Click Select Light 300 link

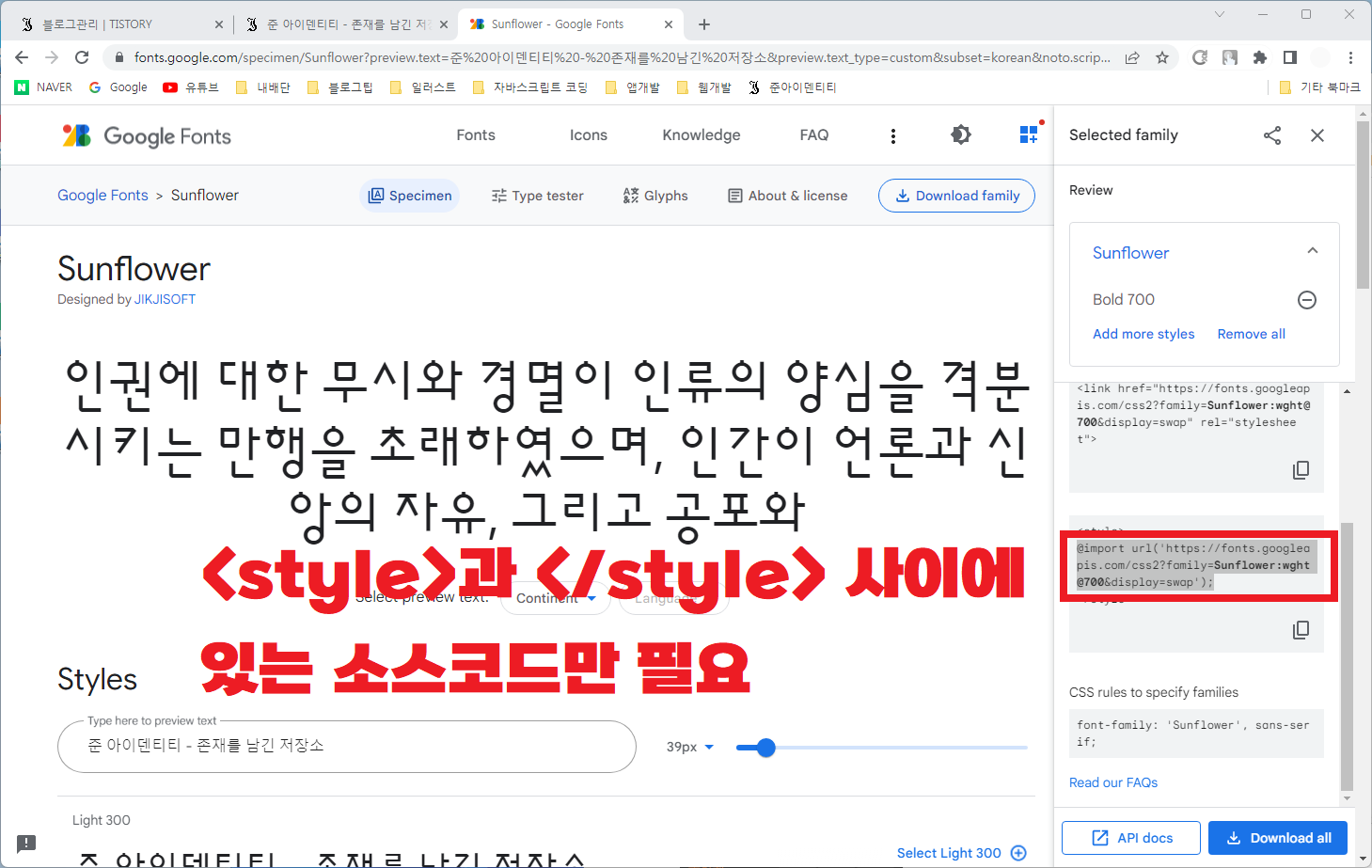coord(949,853)
